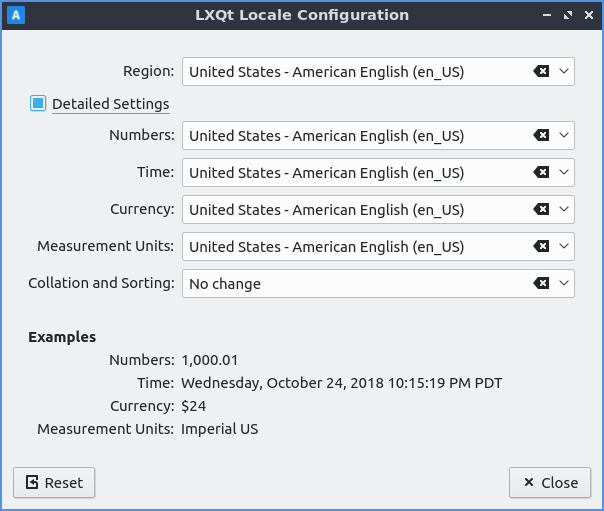Click inside the Region text field
The image size is (604, 511).
(x=350, y=72)
